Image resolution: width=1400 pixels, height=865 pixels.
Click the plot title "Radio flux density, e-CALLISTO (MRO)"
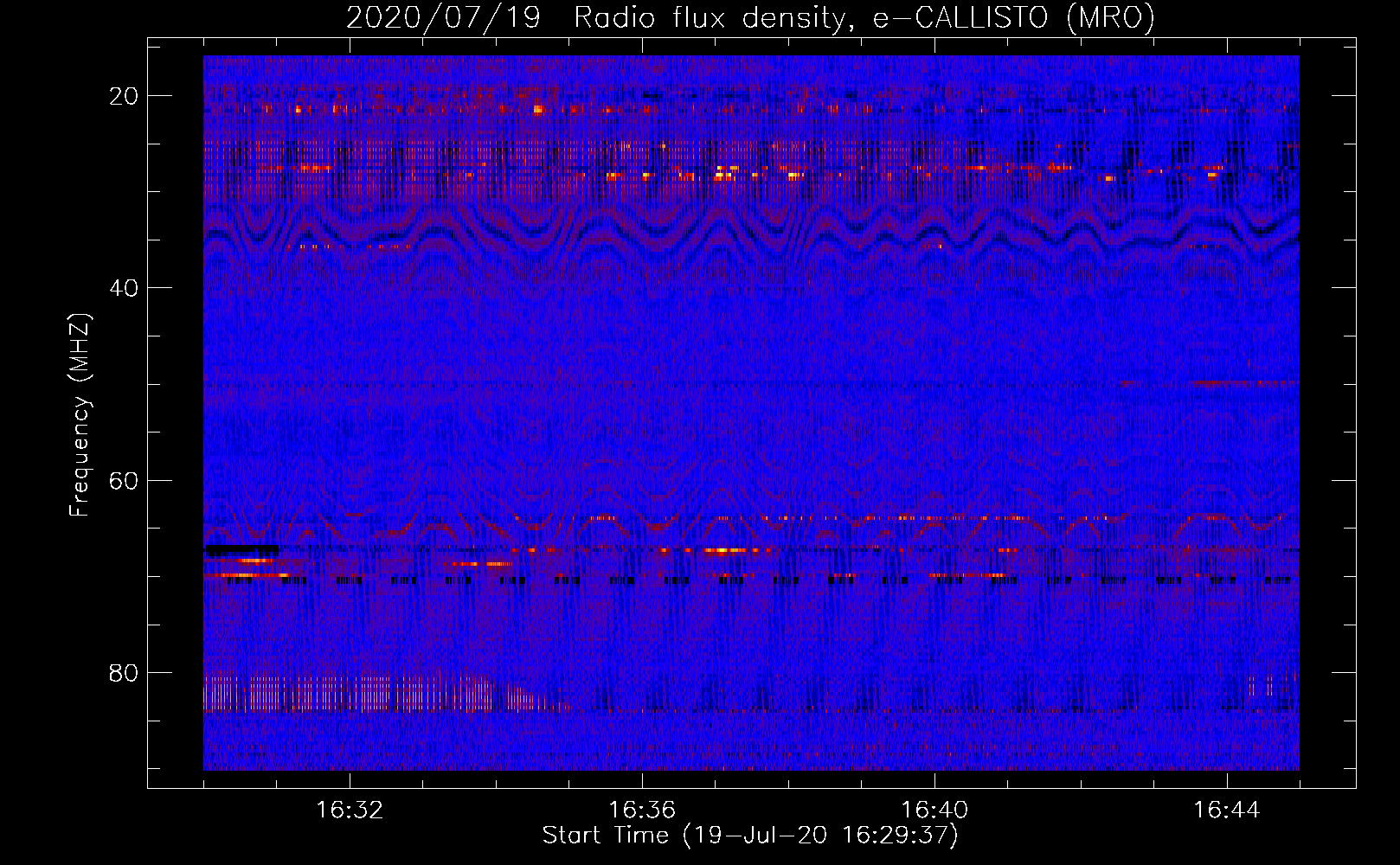click(864, 18)
